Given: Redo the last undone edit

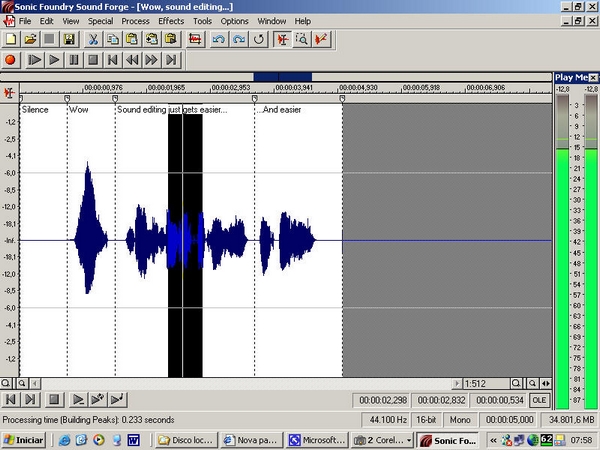Looking at the screenshot, I should 239,39.
